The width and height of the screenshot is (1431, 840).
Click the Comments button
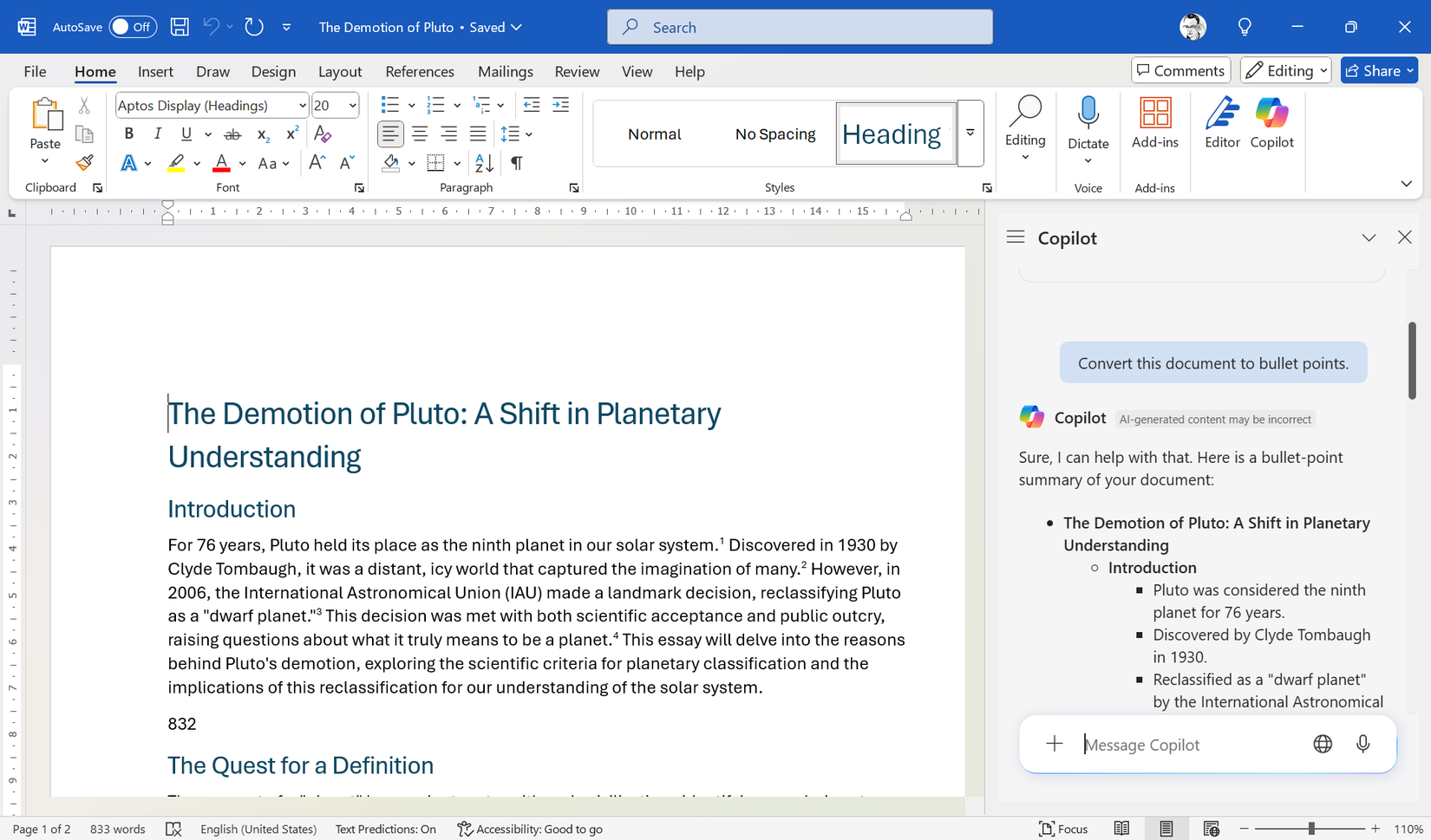[1180, 71]
